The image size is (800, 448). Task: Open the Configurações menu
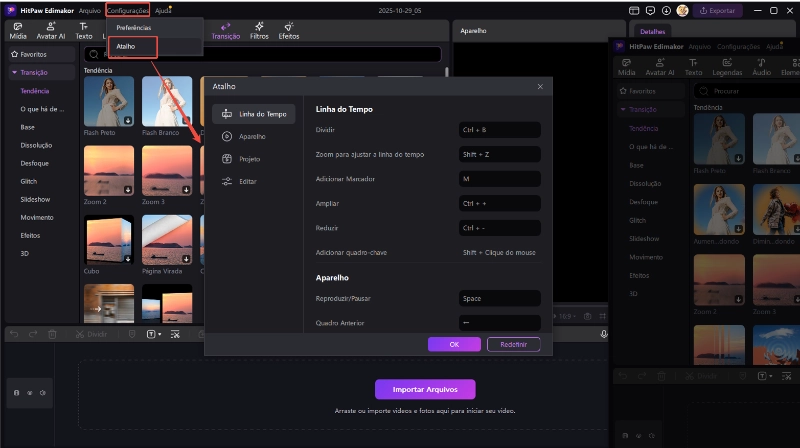[x=127, y=10]
